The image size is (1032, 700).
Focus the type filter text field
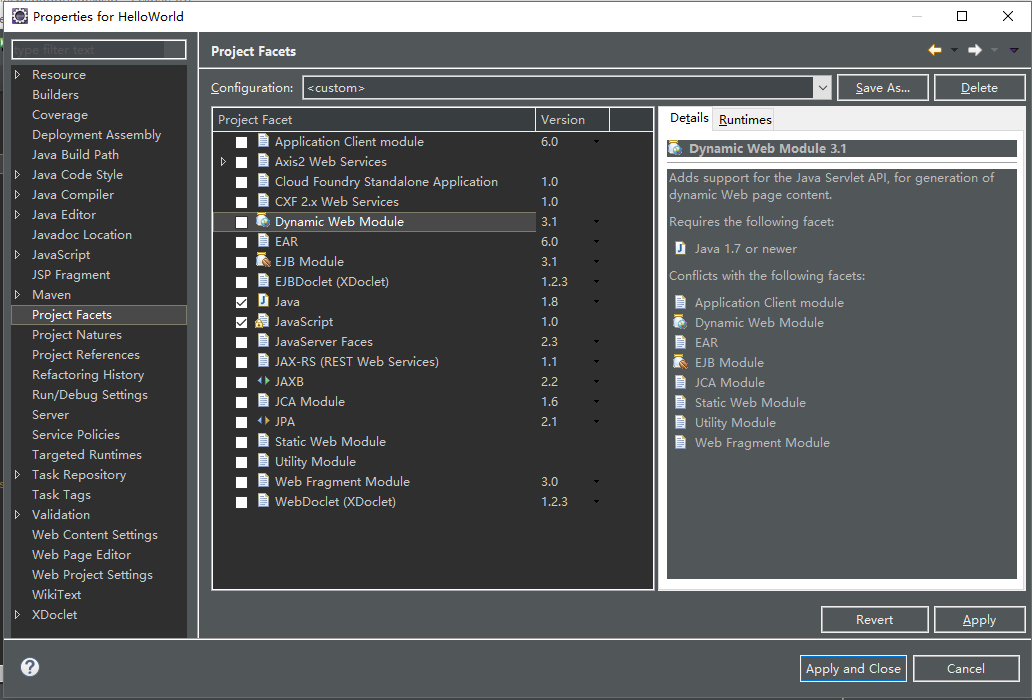(x=99, y=49)
